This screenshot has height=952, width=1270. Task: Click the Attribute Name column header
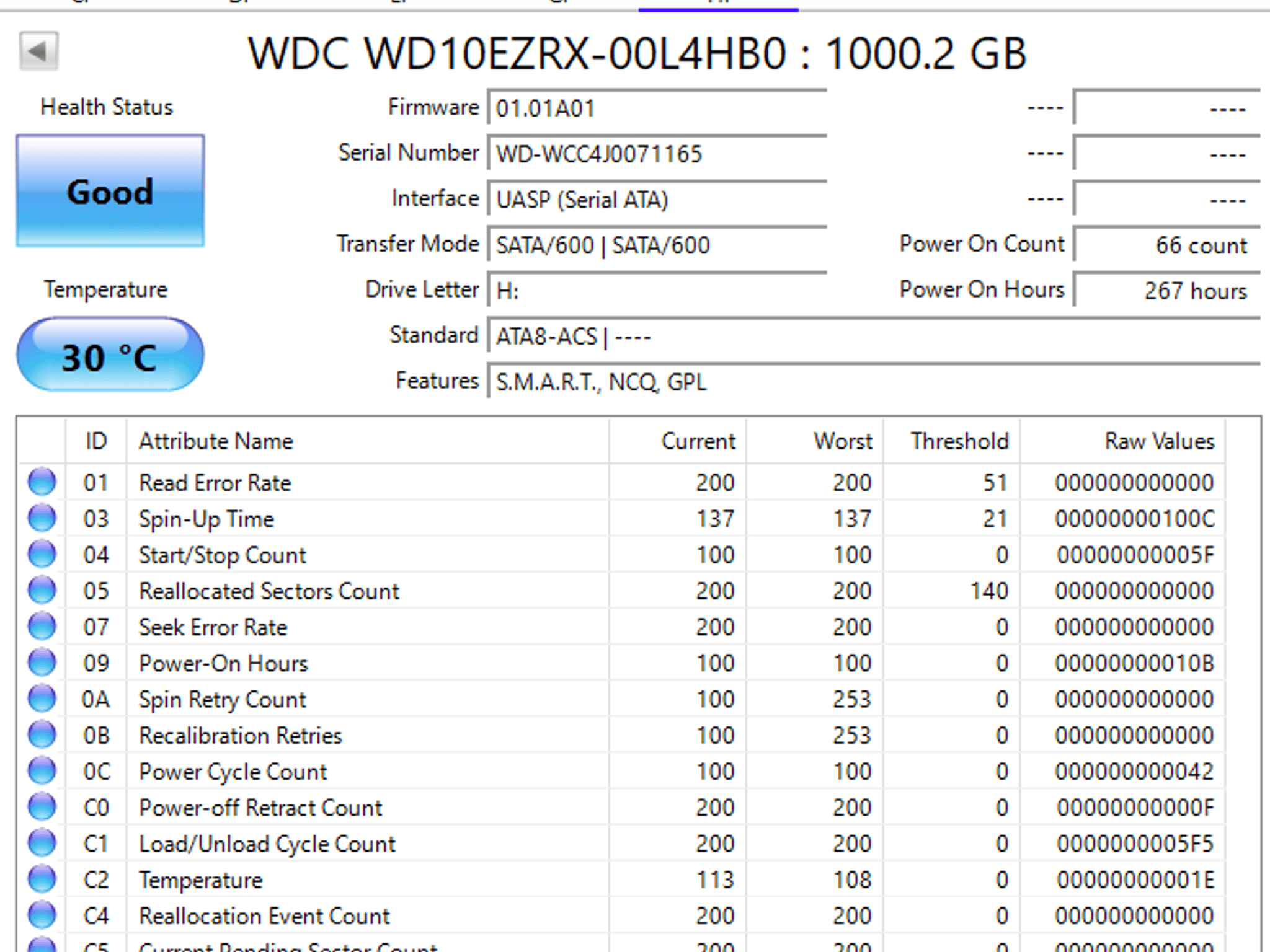coord(368,441)
